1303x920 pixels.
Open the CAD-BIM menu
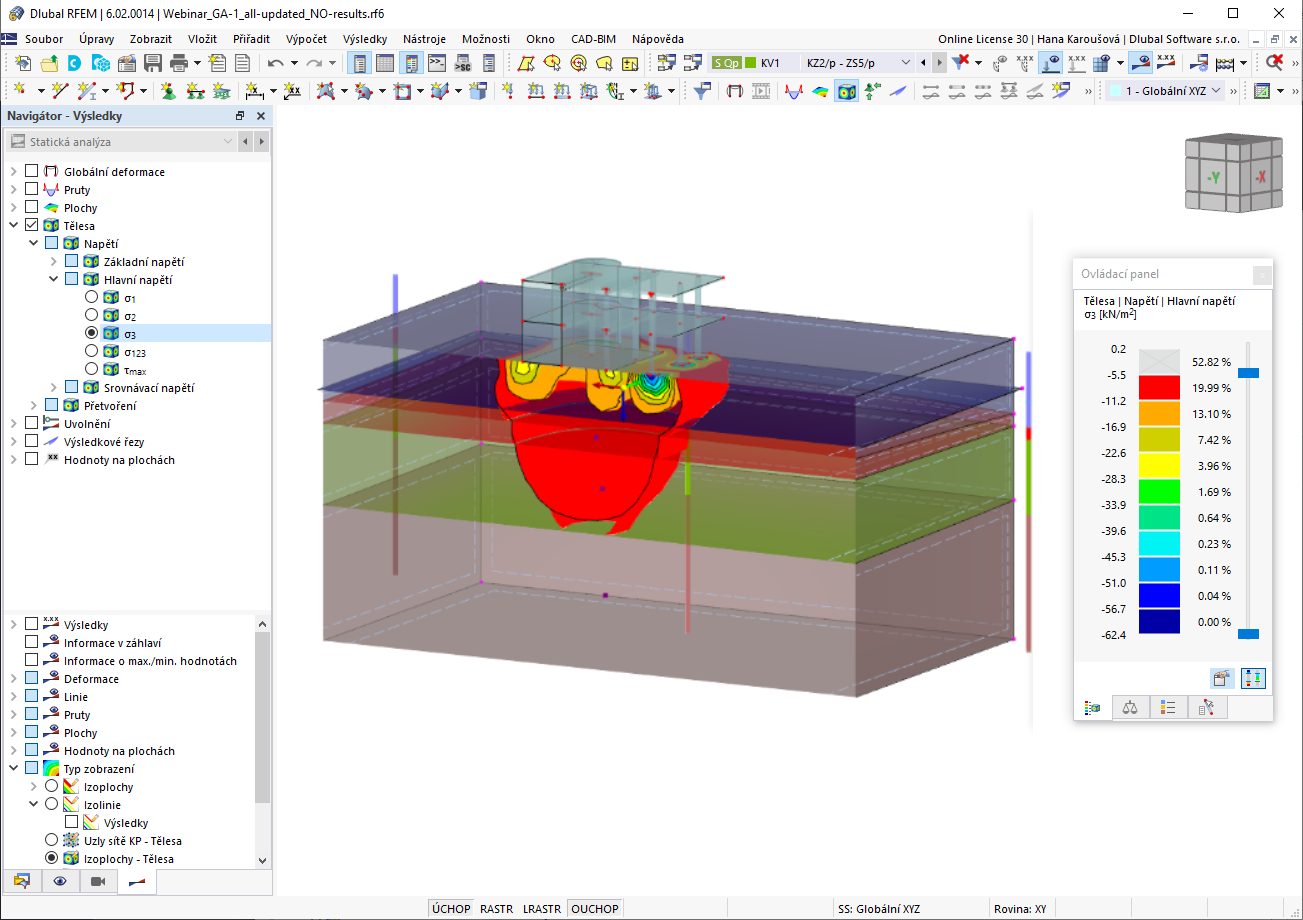pyautogui.click(x=593, y=39)
